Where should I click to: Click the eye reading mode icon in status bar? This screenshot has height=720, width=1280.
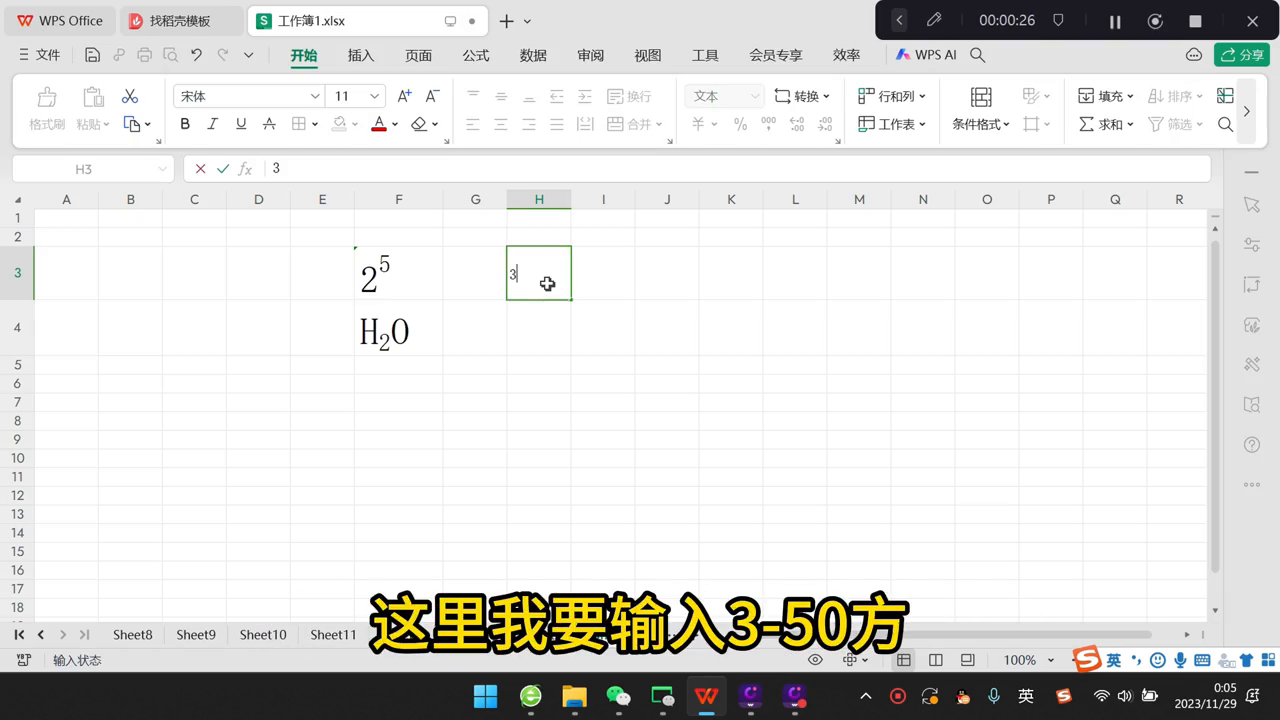pos(815,660)
